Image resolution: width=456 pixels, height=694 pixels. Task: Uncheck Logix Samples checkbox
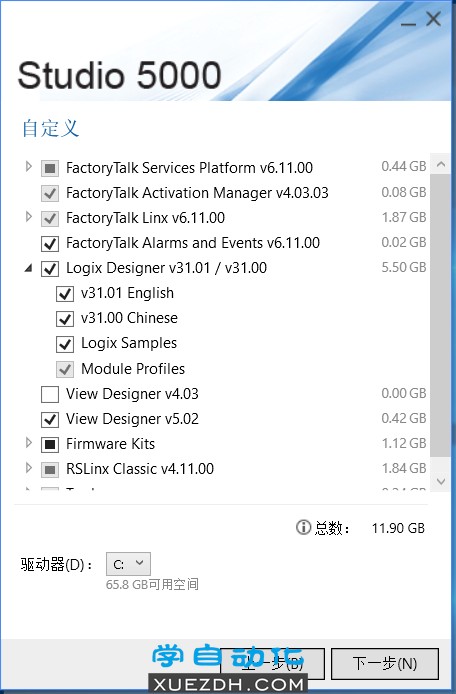click(65, 344)
